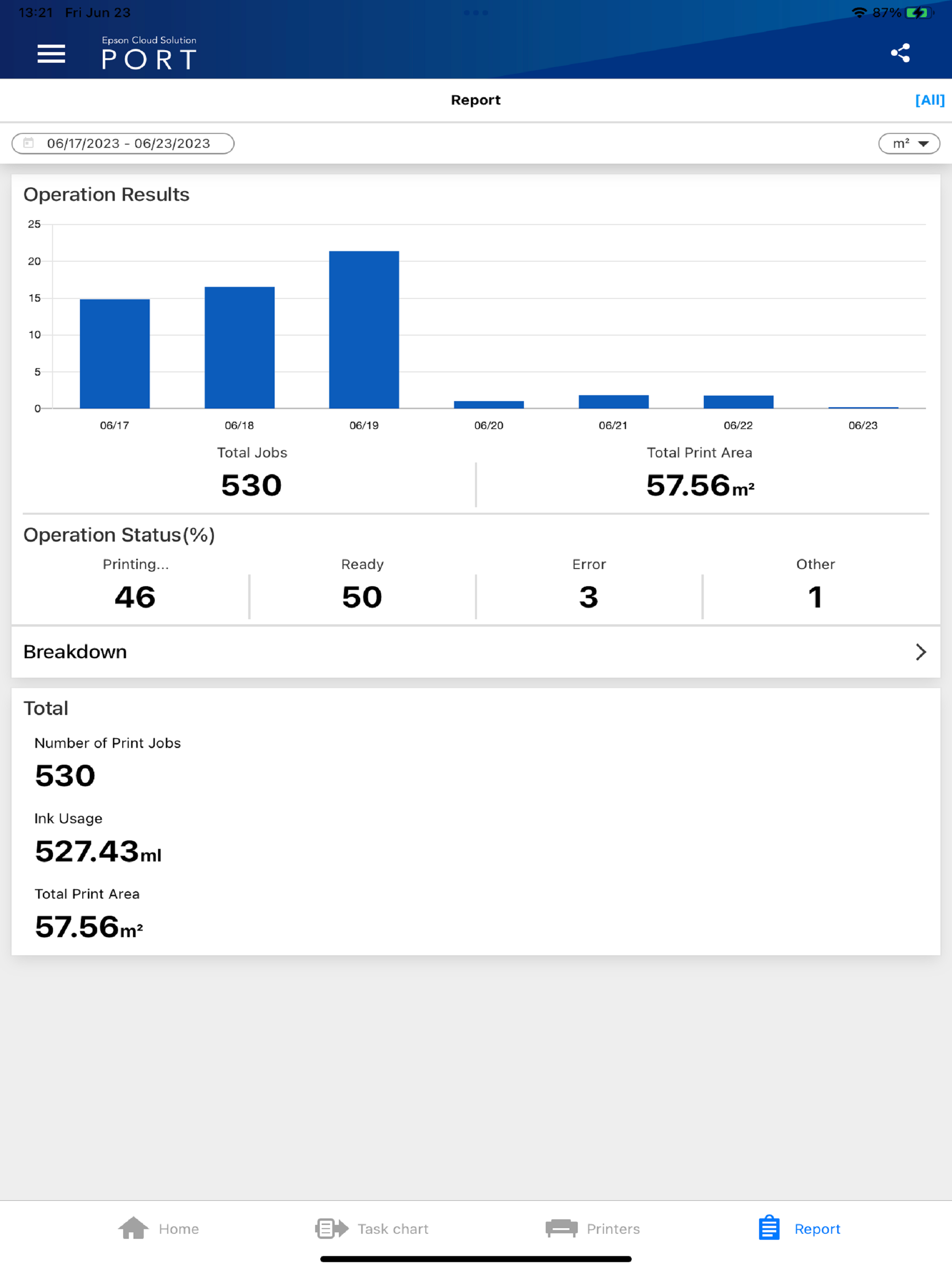Open the hamburger menu
Image resolution: width=952 pixels, height=1270 pixels.
click(51, 54)
